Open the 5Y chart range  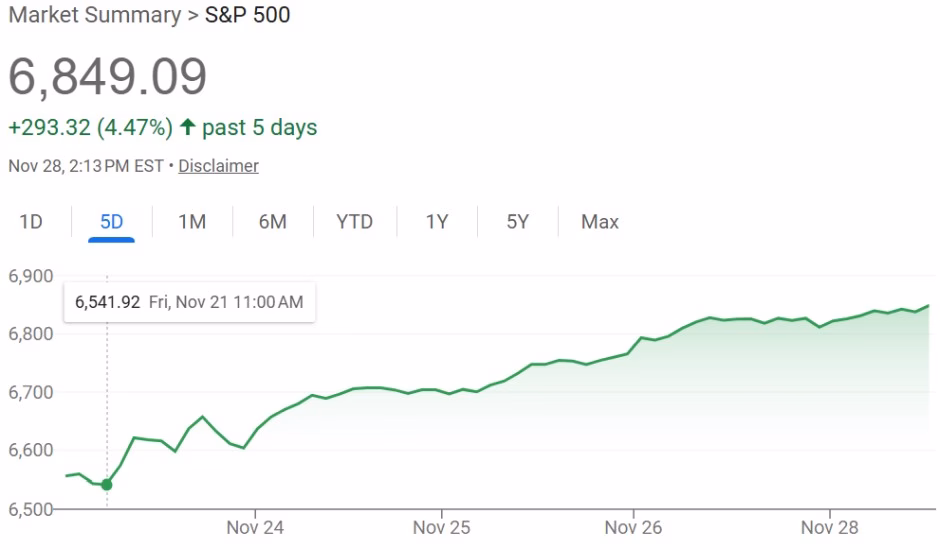coord(517,222)
